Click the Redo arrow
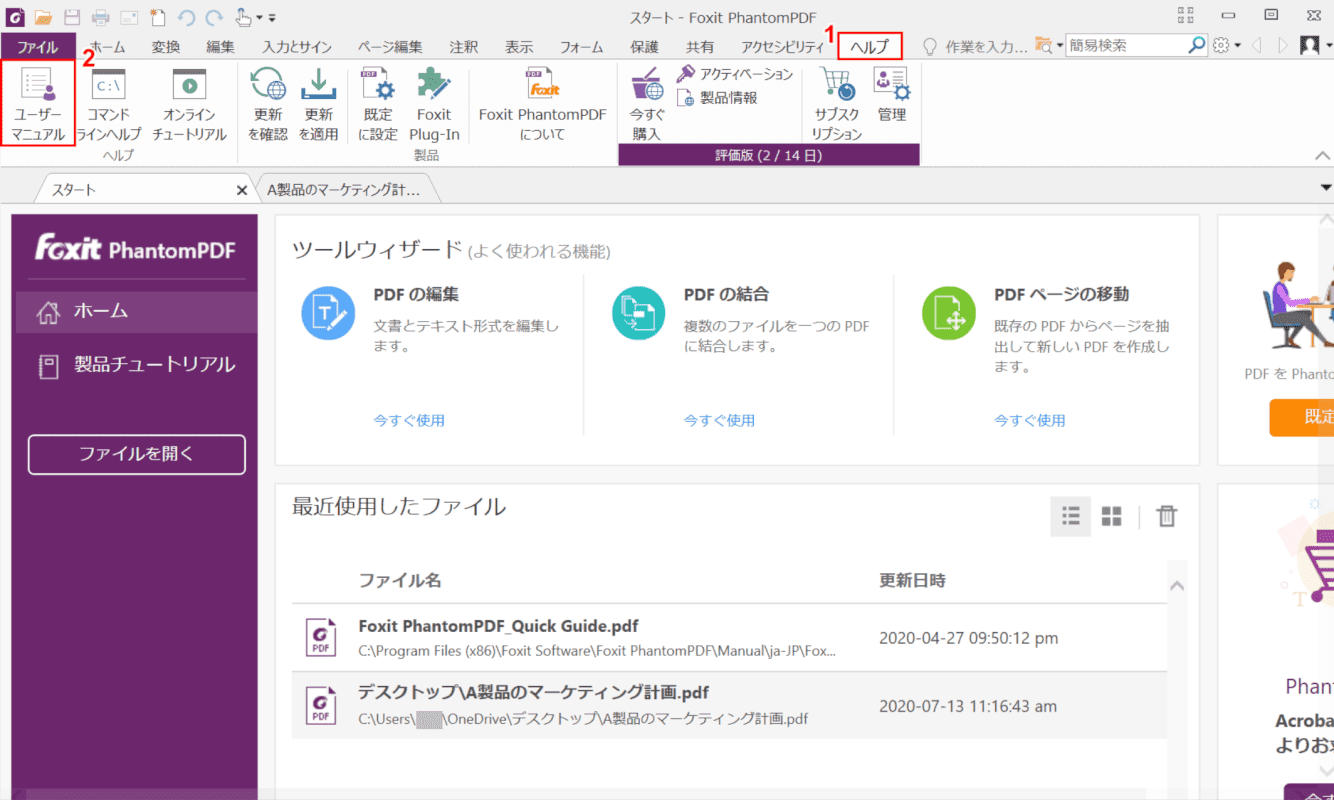Viewport: 1334px width, 800px height. [x=214, y=17]
